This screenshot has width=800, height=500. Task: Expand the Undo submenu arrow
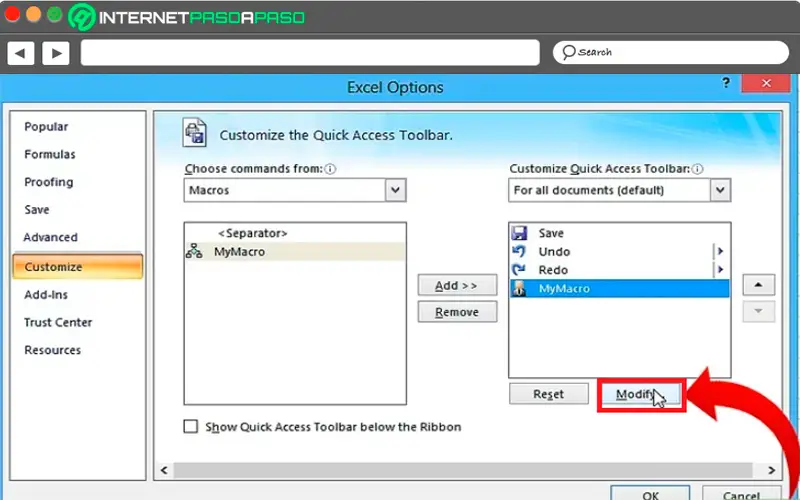point(720,251)
